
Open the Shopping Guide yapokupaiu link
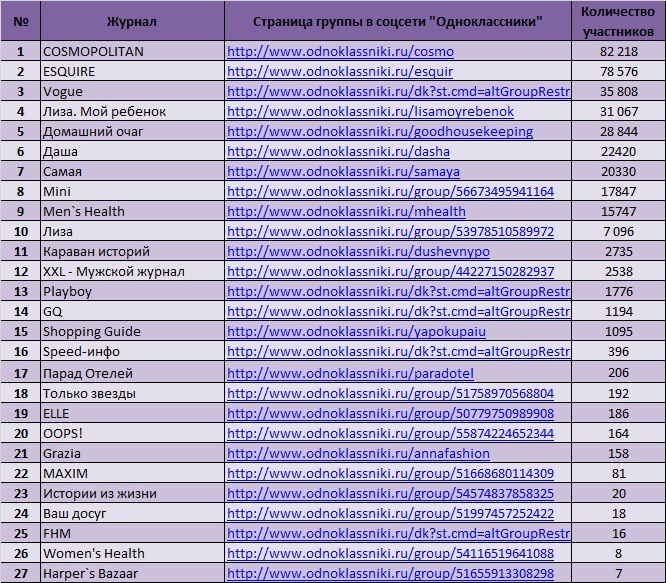(356, 332)
